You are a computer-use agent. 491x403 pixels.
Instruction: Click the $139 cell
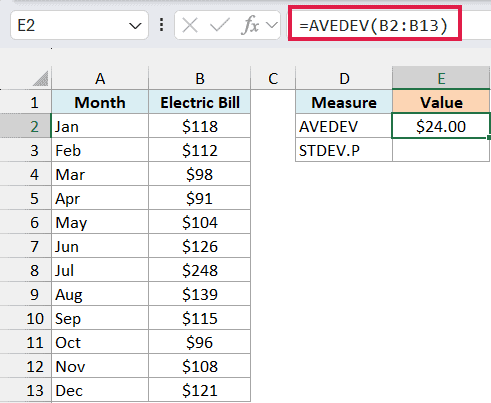tap(200, 294)
